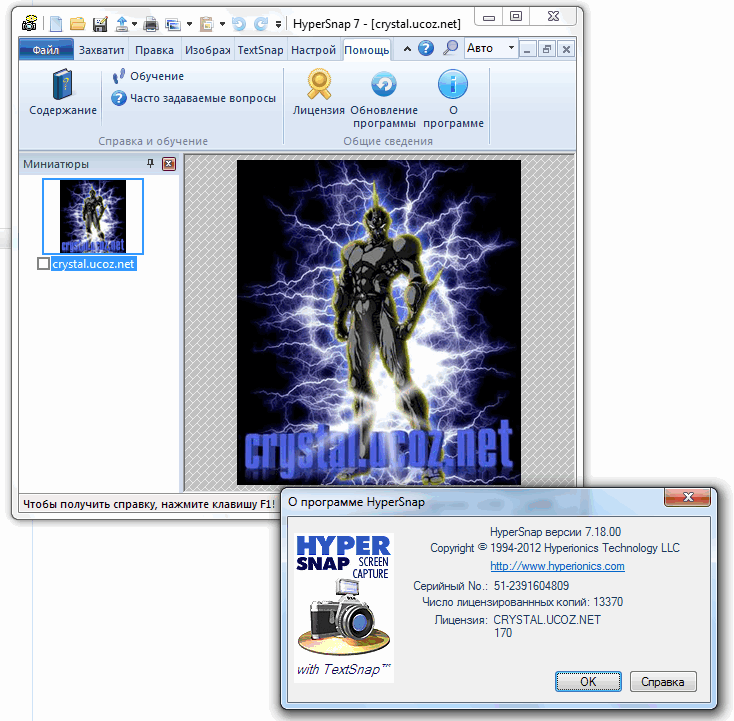Save the image using the floppy disk icon

click(100, 23)
